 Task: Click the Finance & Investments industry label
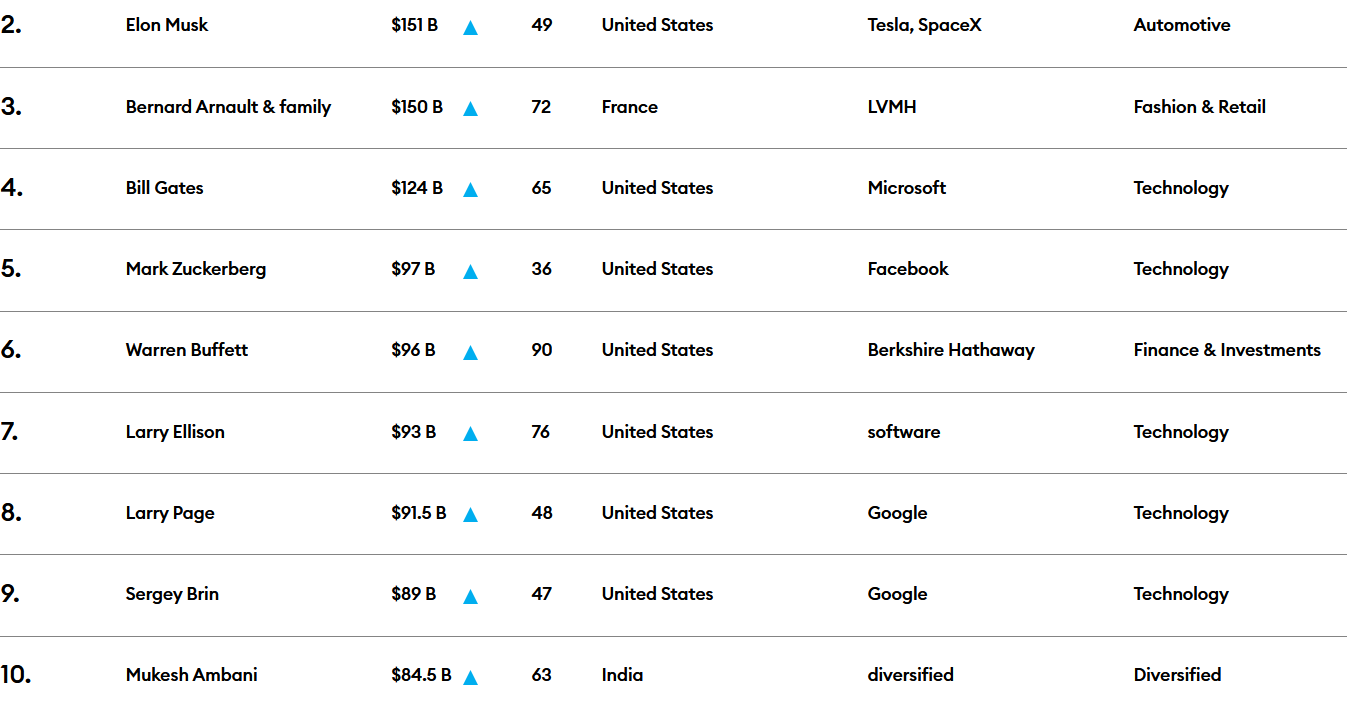click(1227, 350)
